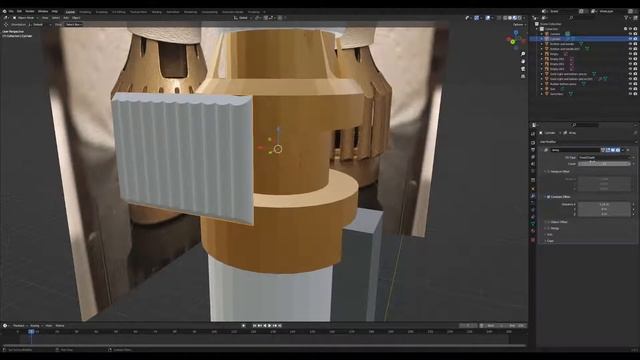Click the Constant Offset Distance X field
Screen dimensions: 640x360
[x=604, y=204]
